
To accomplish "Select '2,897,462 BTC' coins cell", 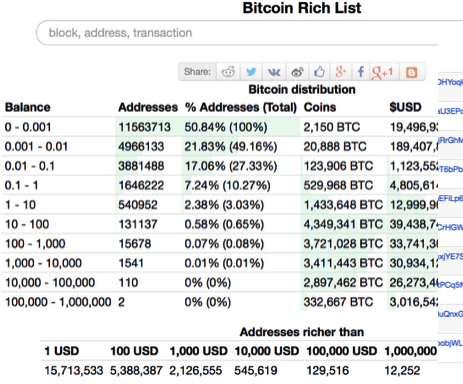I will click(343, 282).
